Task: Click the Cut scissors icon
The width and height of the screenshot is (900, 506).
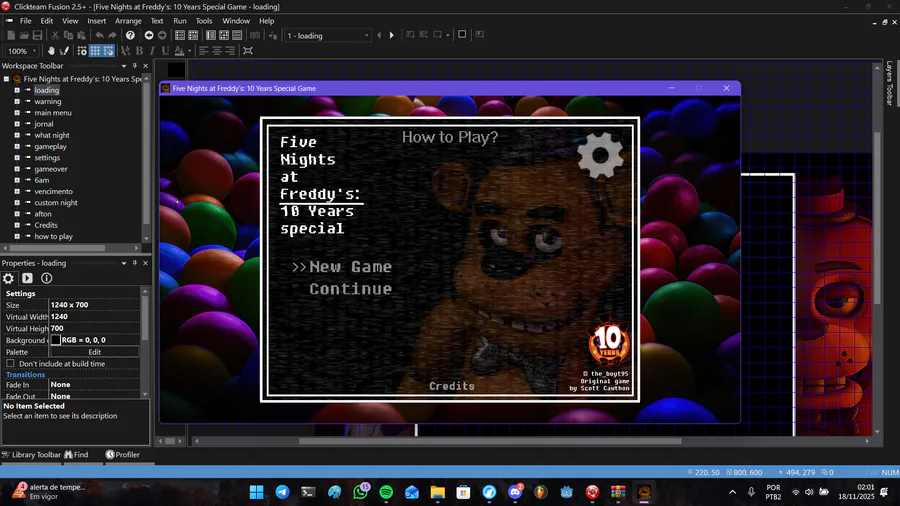Action: [x=55, y=36]
